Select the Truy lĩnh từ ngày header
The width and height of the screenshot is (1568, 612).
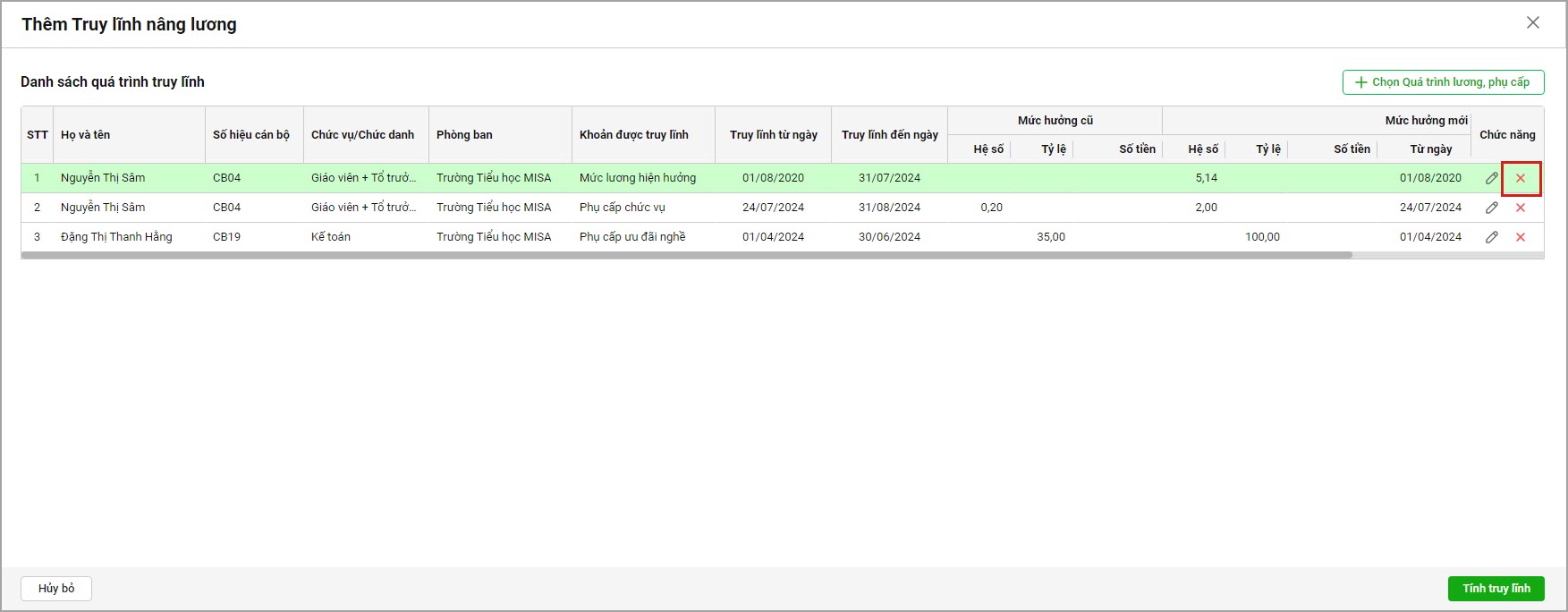click(773, 135)
